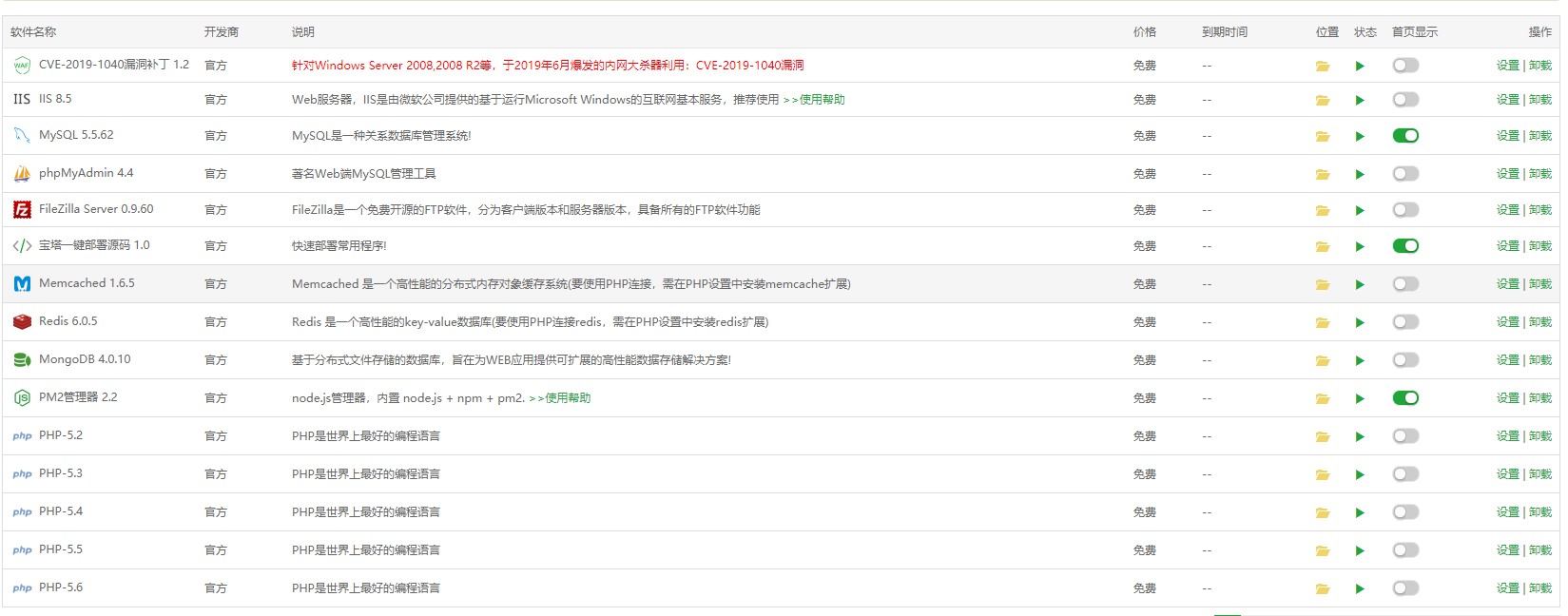Click the 说明 column header
This screenshot has height=616, width=1568.
point(303,32)
